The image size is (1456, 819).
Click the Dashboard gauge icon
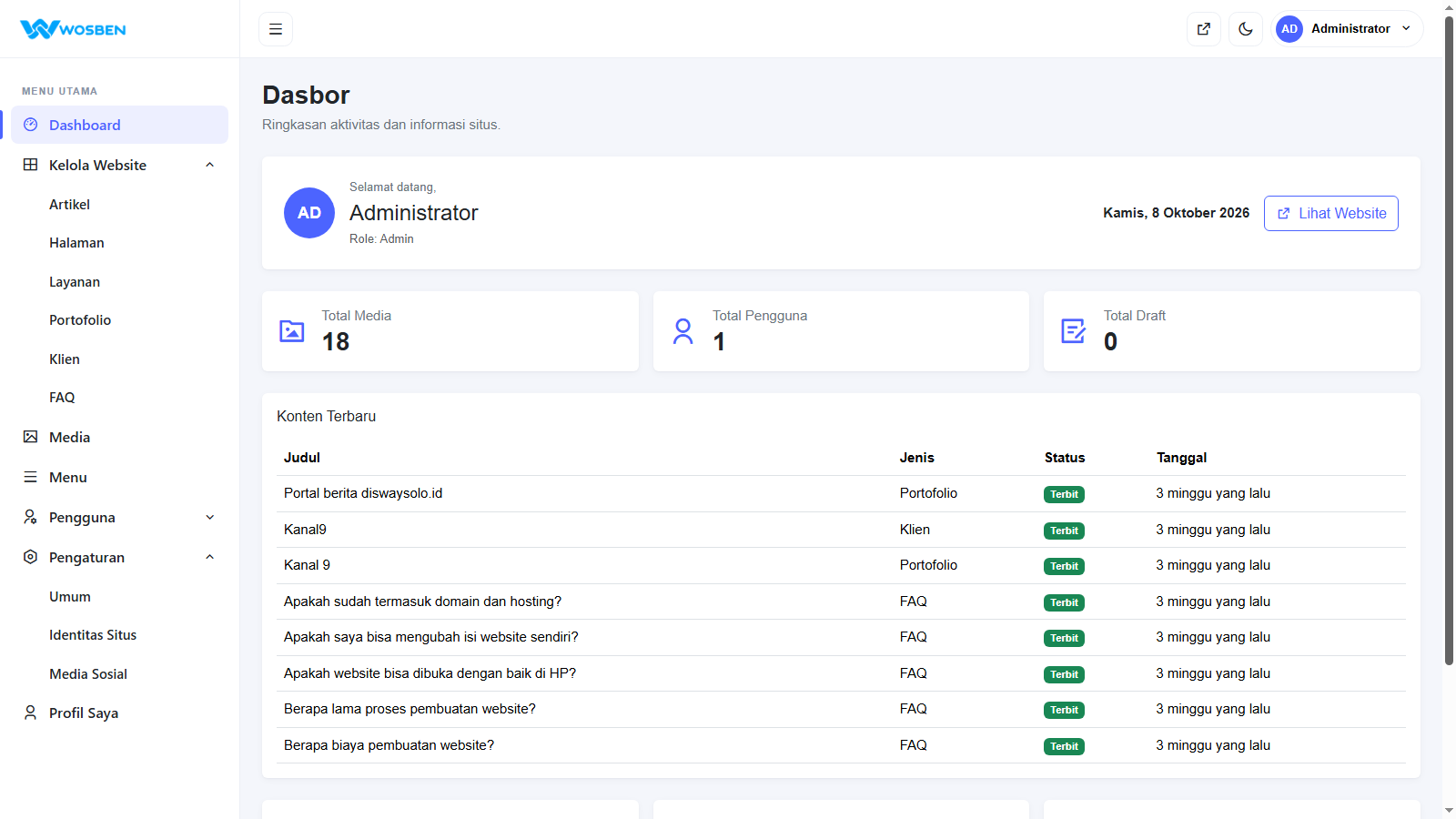click(31, 125)
